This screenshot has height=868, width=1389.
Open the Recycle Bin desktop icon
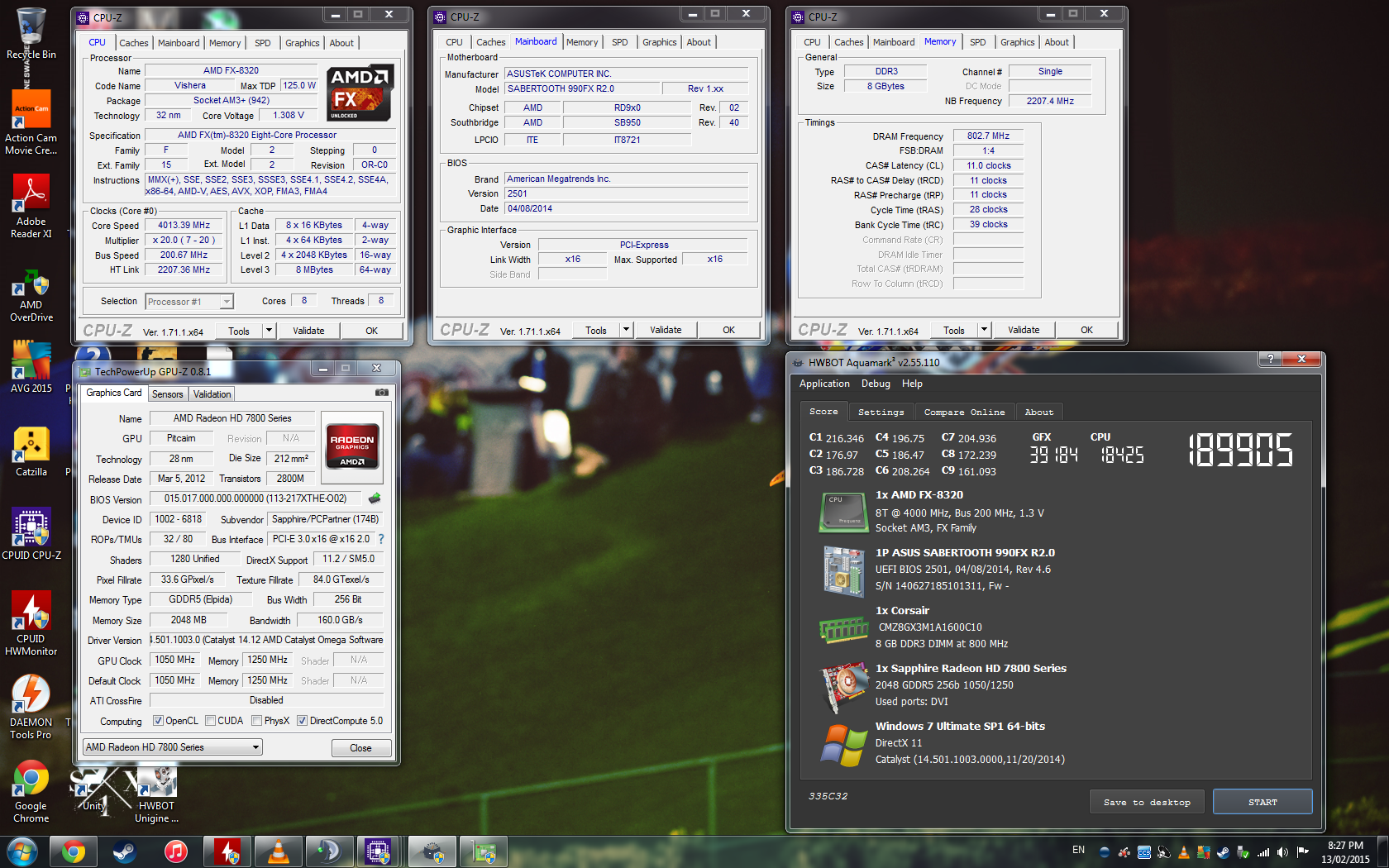click(x=31, y=33)
